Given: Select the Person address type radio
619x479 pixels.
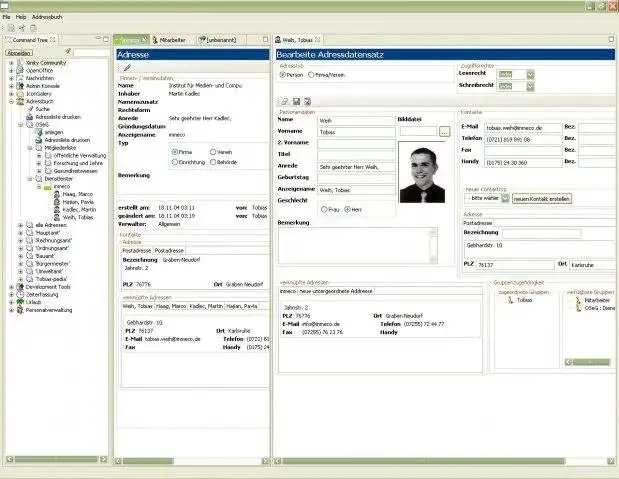Looking at the screenshot, I should [283, 75].
